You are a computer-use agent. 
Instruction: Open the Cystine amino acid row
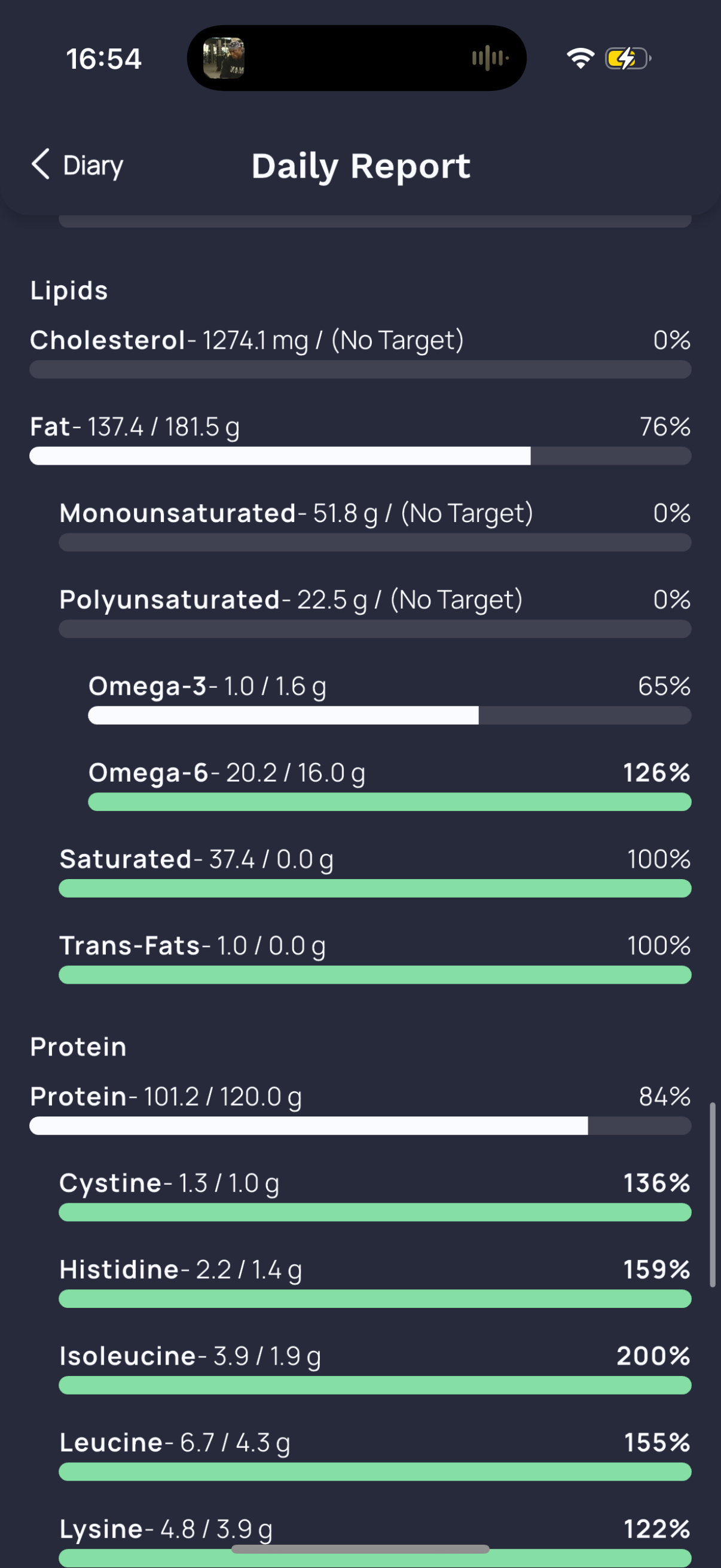click(375, 1195)
